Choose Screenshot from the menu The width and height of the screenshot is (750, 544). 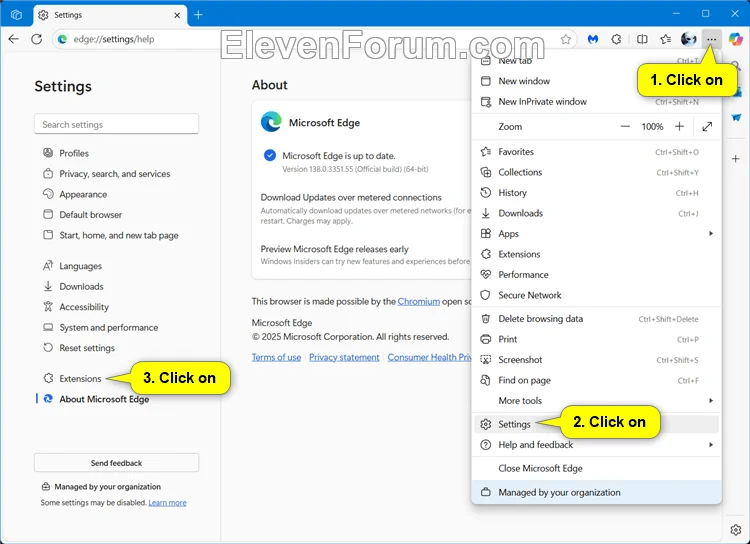coord(596,360)
